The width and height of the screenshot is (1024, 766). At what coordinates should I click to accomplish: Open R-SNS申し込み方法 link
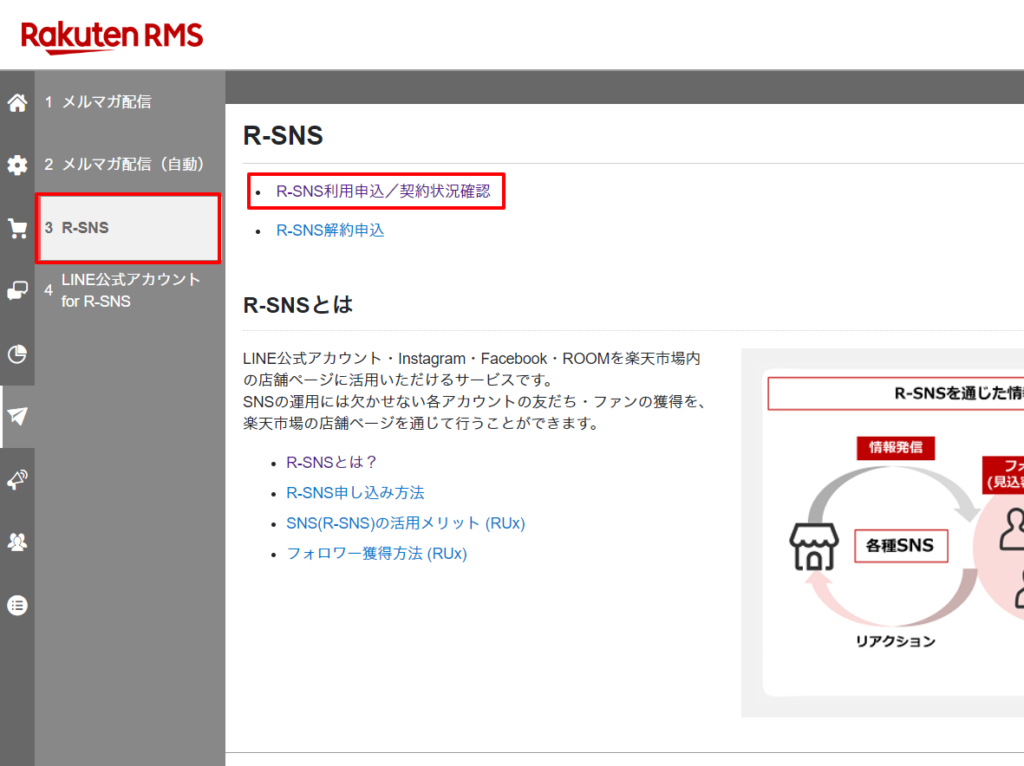click(x=355, y=492)
